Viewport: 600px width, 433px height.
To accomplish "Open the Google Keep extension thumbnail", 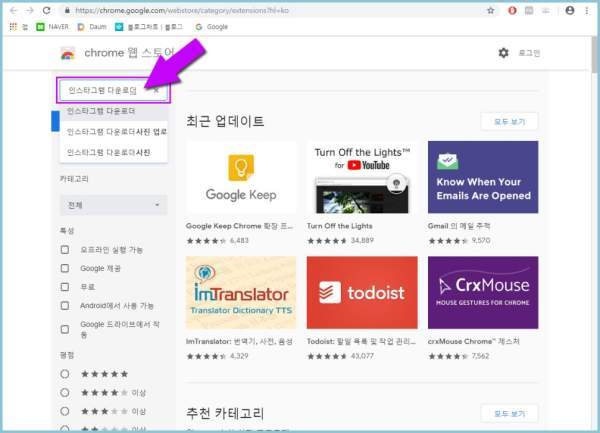I will click(x=241, y=177).
